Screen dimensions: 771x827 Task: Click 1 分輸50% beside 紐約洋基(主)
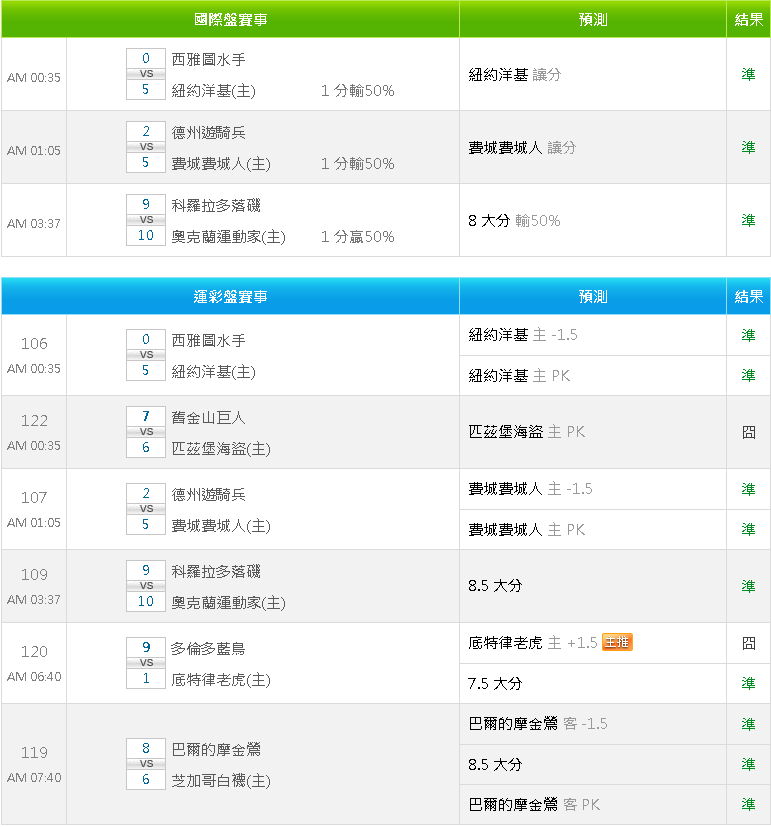tap(358, 91)
